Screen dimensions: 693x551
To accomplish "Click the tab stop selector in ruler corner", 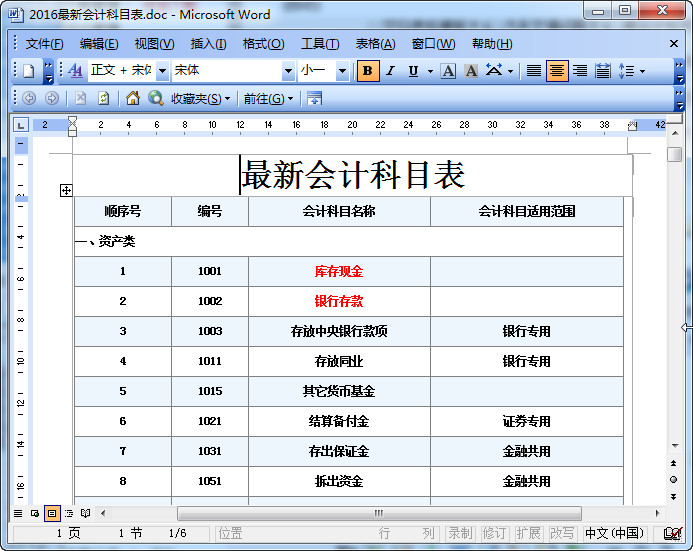I will pos(20,125).
